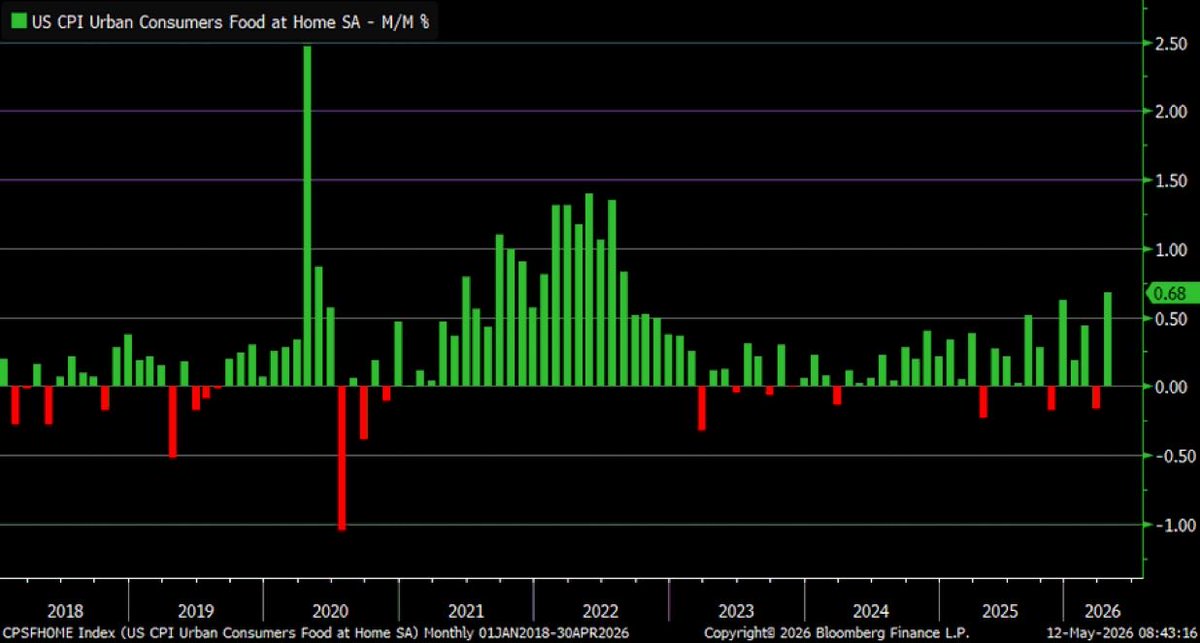This screenshot has height=643, width=1200.
Task: Click the 2022 x-axis year label
Action: tap(601, 610)
